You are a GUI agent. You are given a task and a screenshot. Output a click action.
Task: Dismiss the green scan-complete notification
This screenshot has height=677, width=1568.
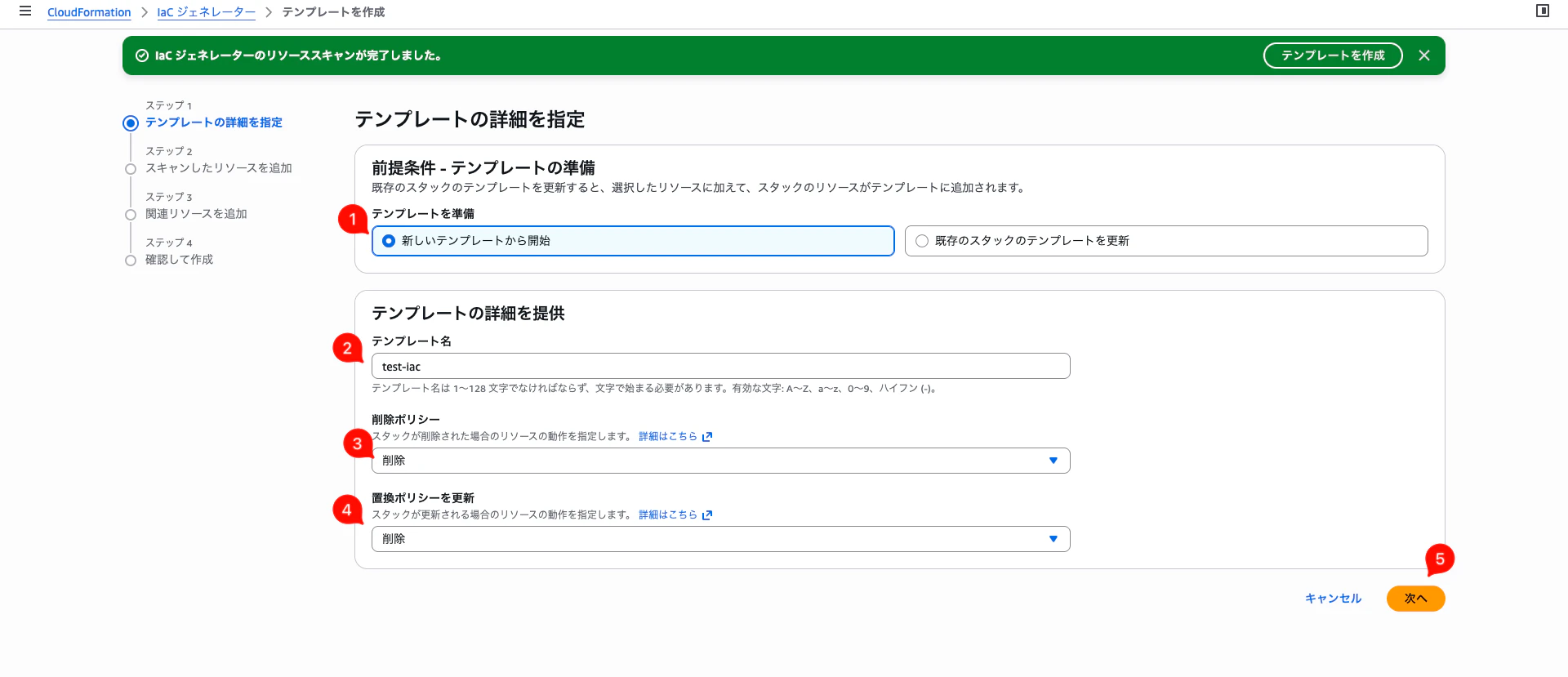pyautogui.click(x=1424, y=56)
